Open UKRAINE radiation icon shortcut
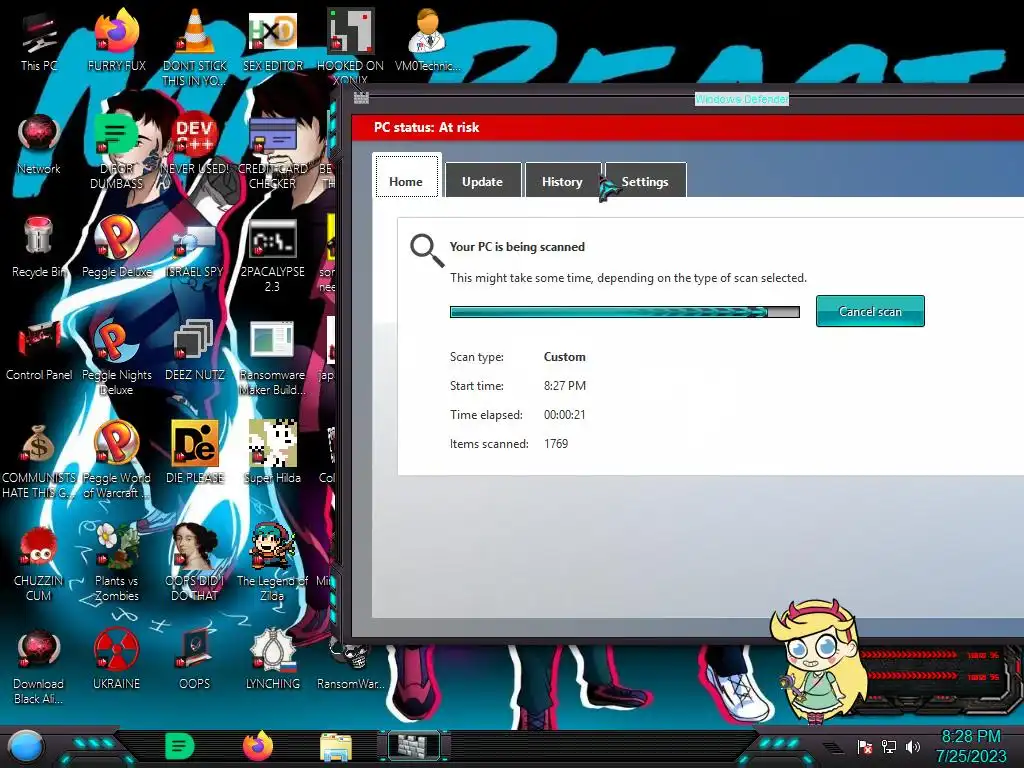The height and width of the screenshot is (768, 1024). [x=116, y=658]
